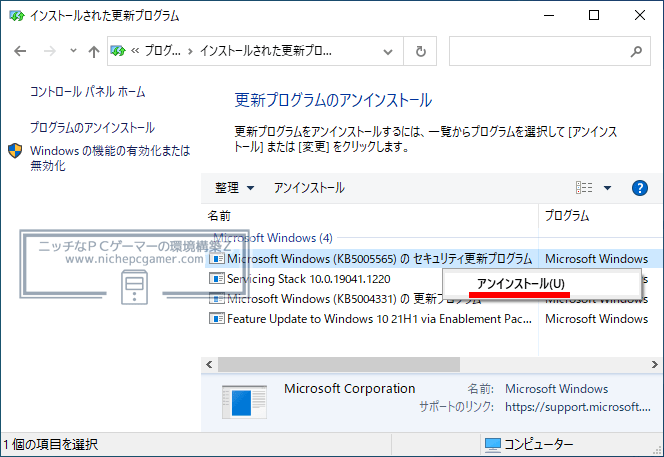Click icon of Feature Update 21H1 entry
The height and width of the screenshot is (457, 664).
pyautogui.click(x=216, y=319)
